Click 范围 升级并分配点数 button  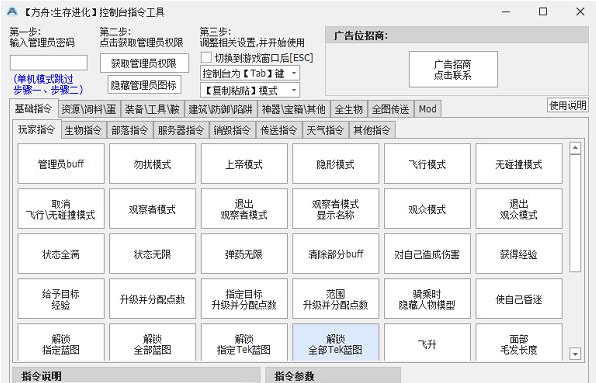click(336, 299)
